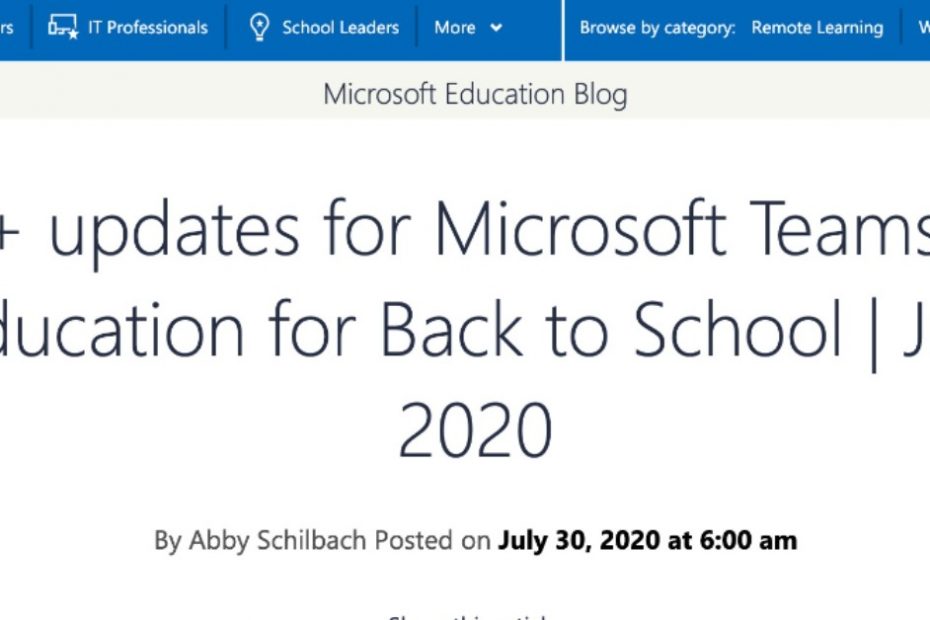930x620 pixels.
Task: Click the cut-off nav item ending in rs
Action: (x=6, y=28)
